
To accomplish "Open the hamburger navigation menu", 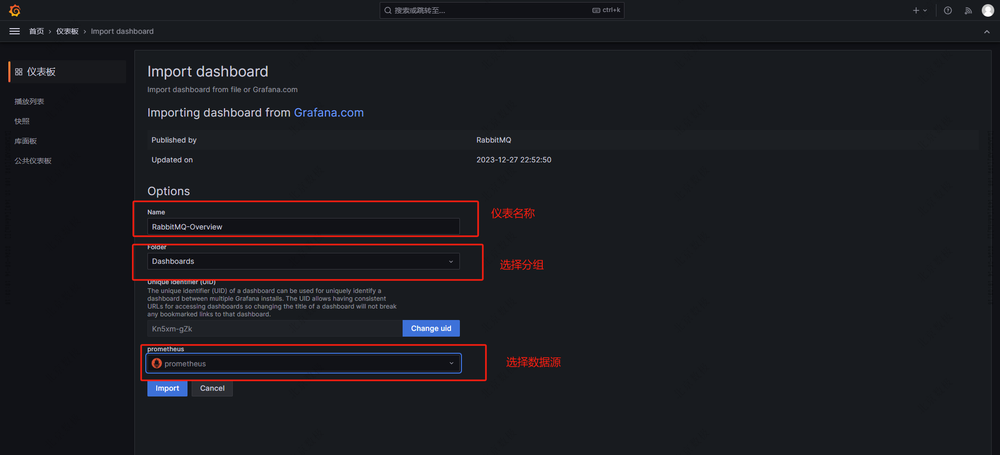I will point(15,31).
